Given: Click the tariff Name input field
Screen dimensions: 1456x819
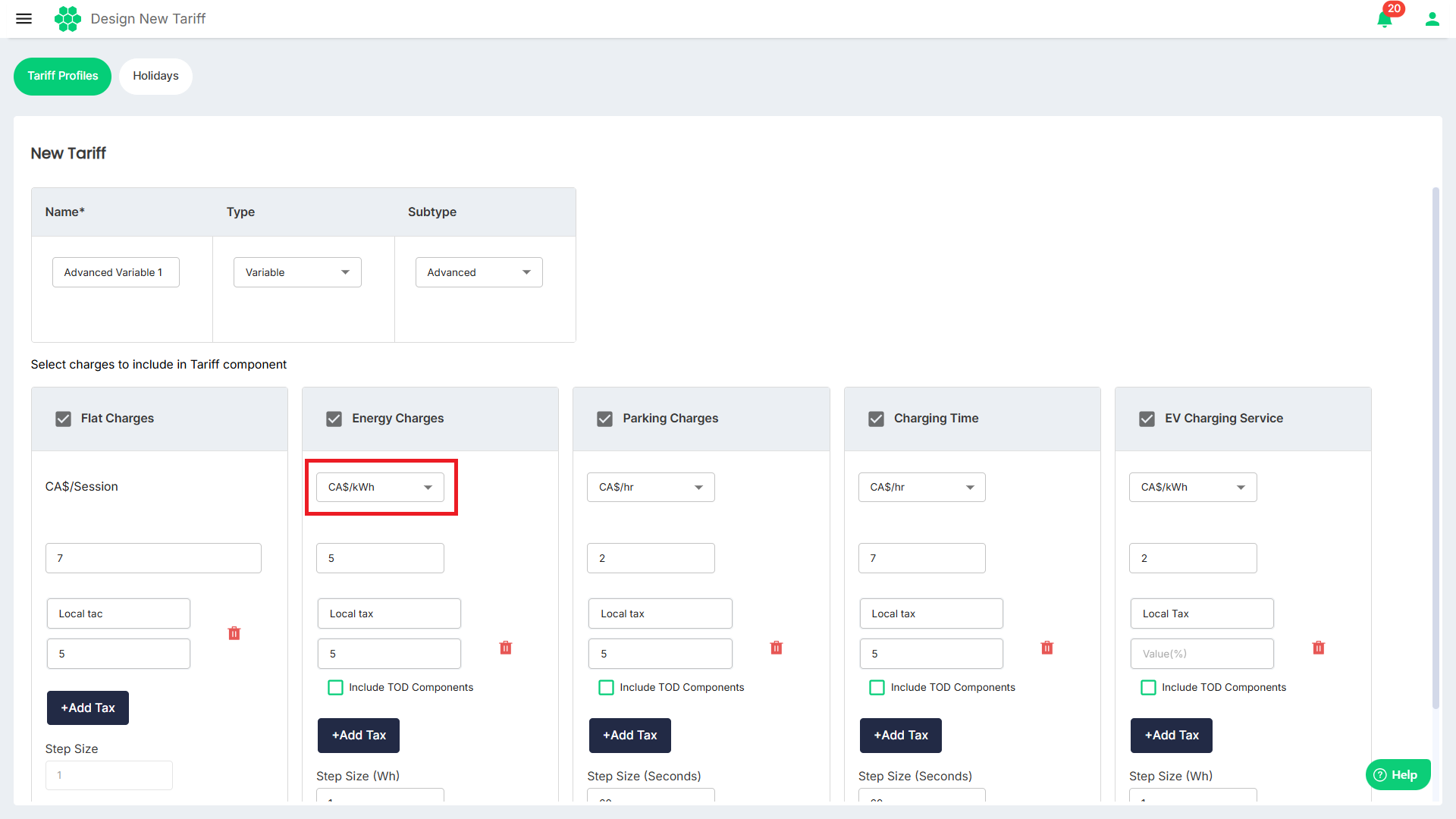Looking at the screenshot, I should pos(115,272).
